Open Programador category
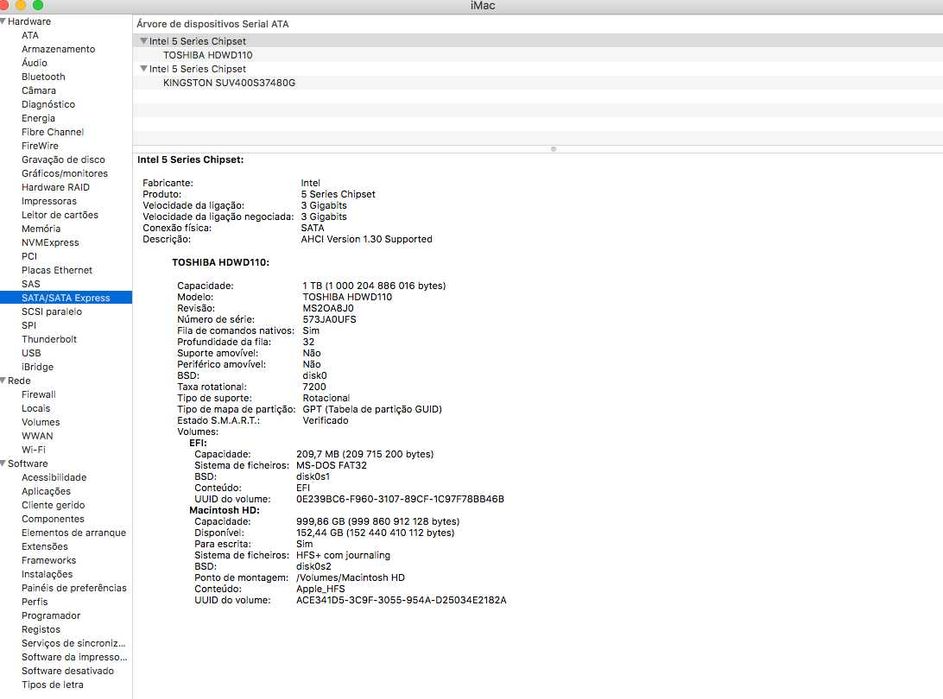943x699 pixels. tap(51, 616)
